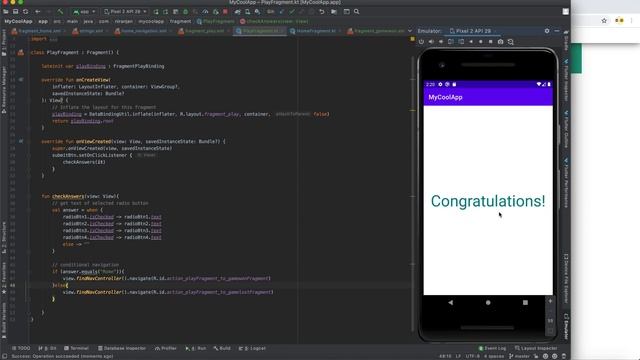Open the '4 spaces' indent selector
Screen dimensions: 640x360
point(494,356)
